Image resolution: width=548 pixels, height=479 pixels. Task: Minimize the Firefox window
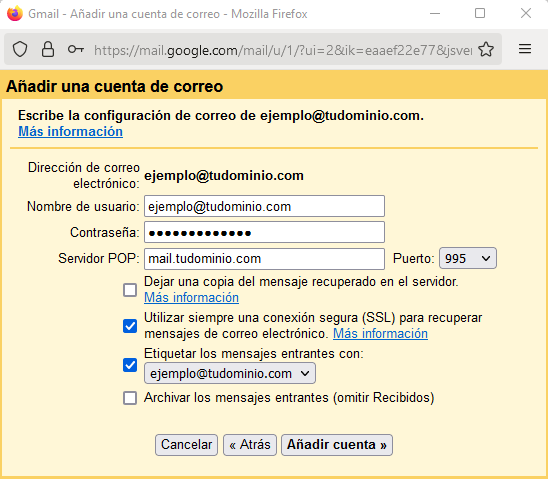(x=435, y=14)
